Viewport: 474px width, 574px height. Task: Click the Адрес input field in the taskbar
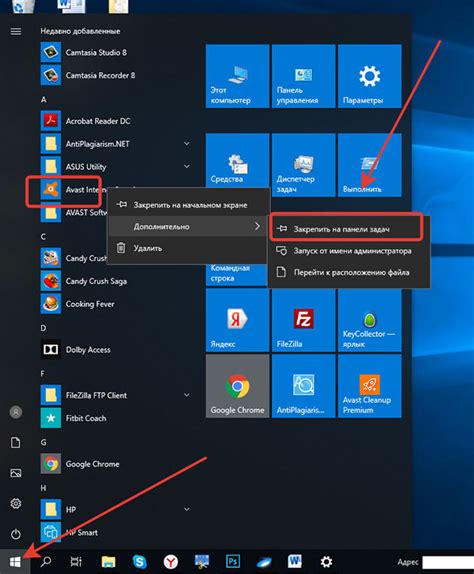tap(448, 562)
